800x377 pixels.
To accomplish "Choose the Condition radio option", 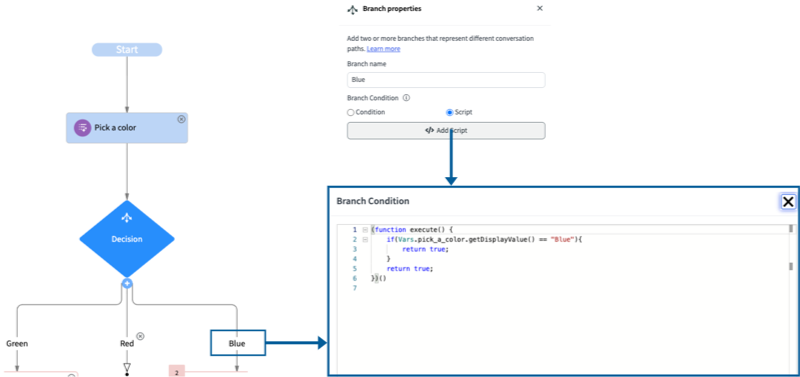I will [x=351, y=112].
